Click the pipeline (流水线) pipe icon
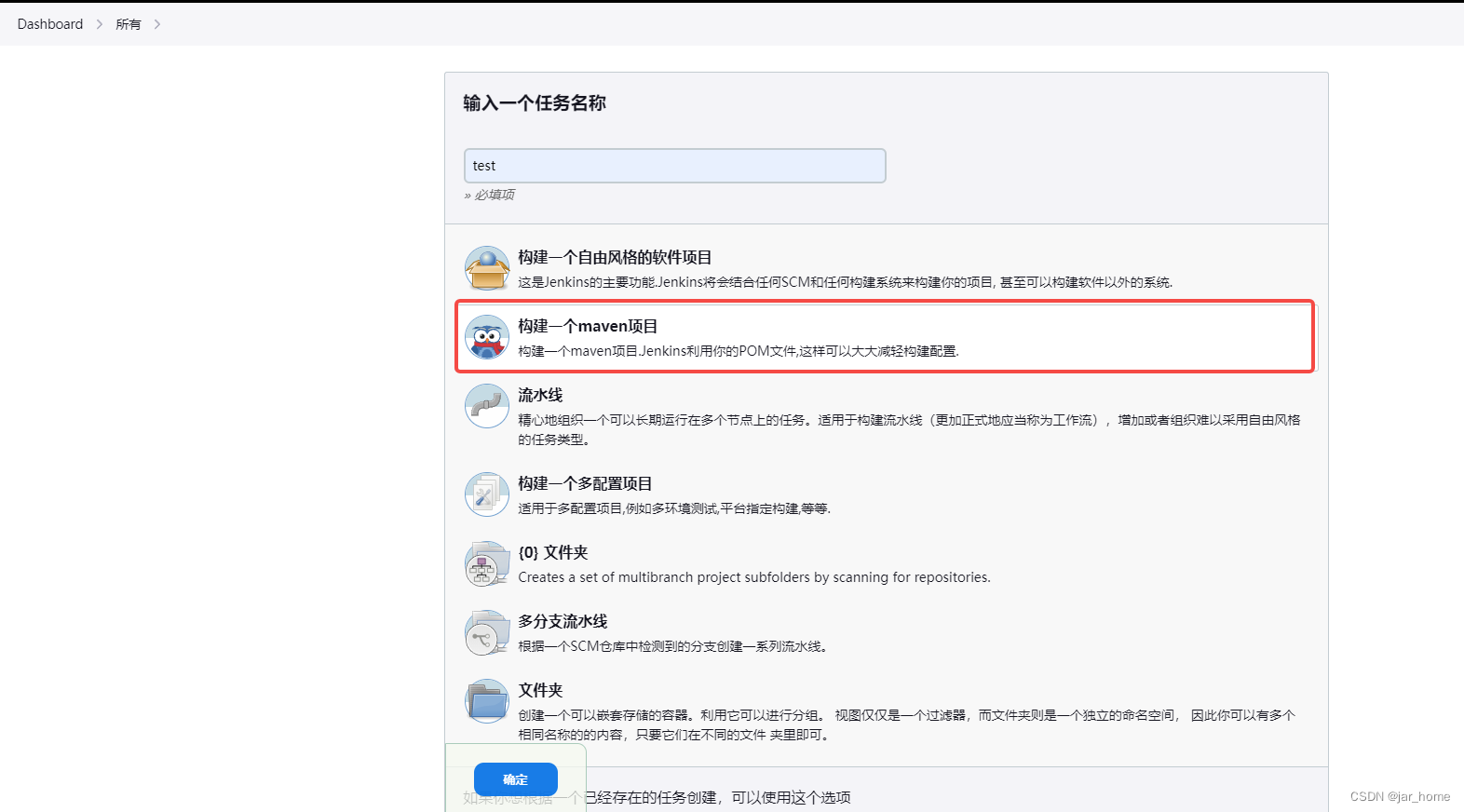 coord(487,406)
